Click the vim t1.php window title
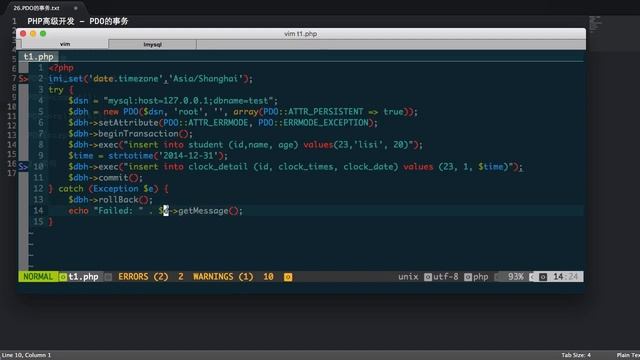Screen dimensions: 640x360 click(300, 33)
